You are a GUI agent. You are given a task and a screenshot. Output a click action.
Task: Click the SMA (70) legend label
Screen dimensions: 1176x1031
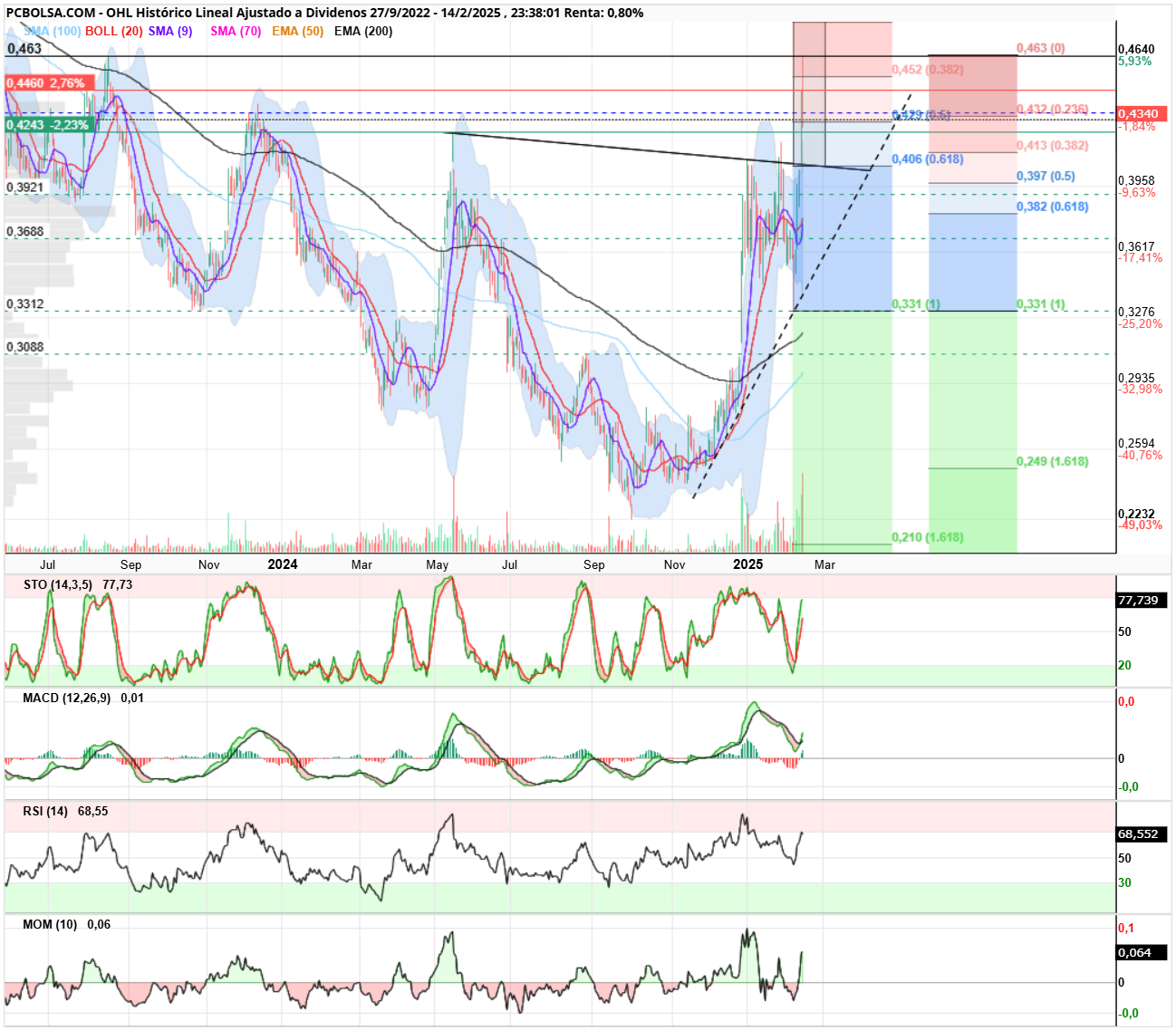[236, 31]
